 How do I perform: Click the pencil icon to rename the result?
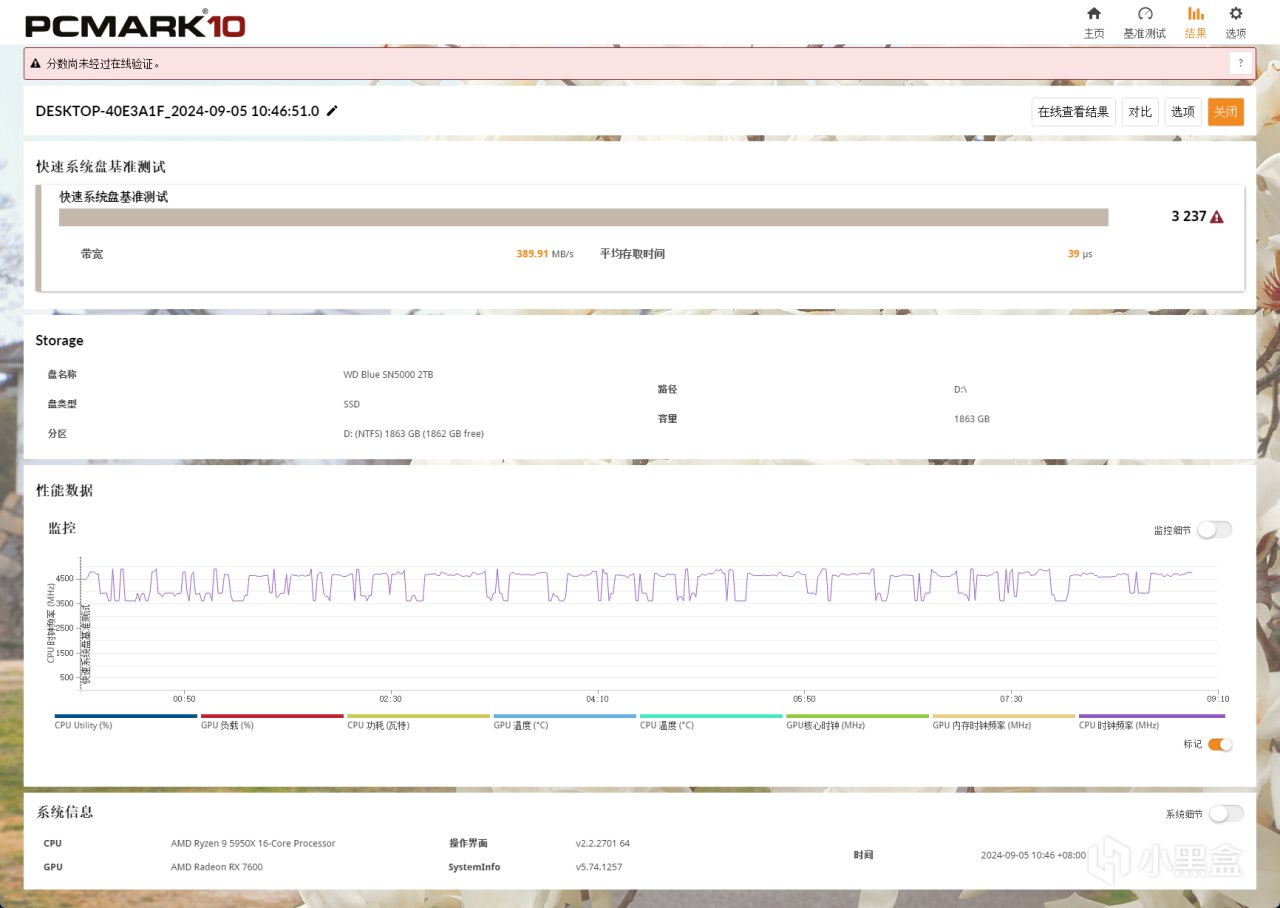pyautogui.click(x=332, y=111)
